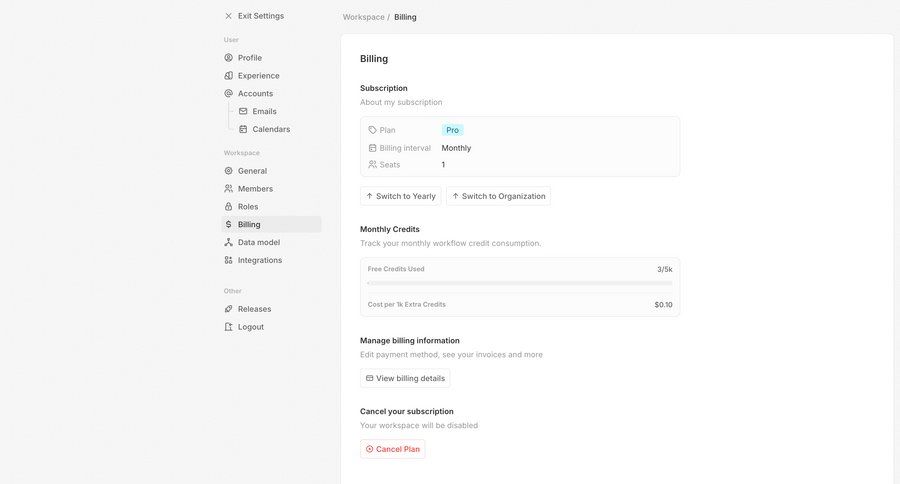
Task: Click the Monthly Credits heading
Action: [390, 229]
